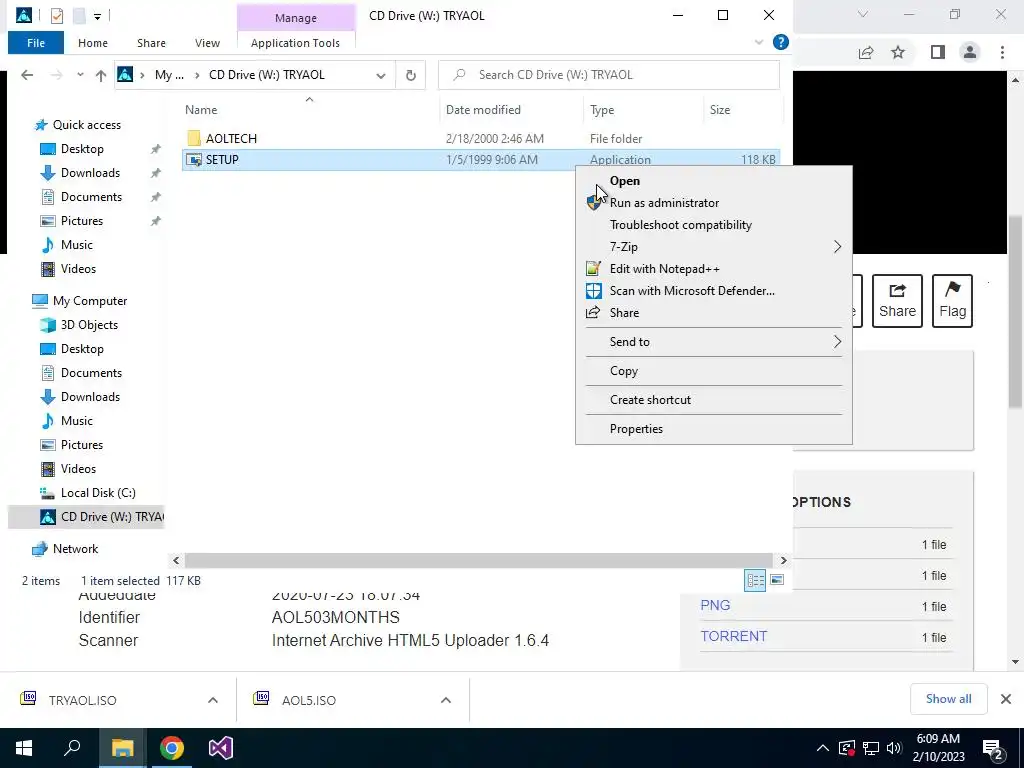Open Videos under My Computer

78,469
